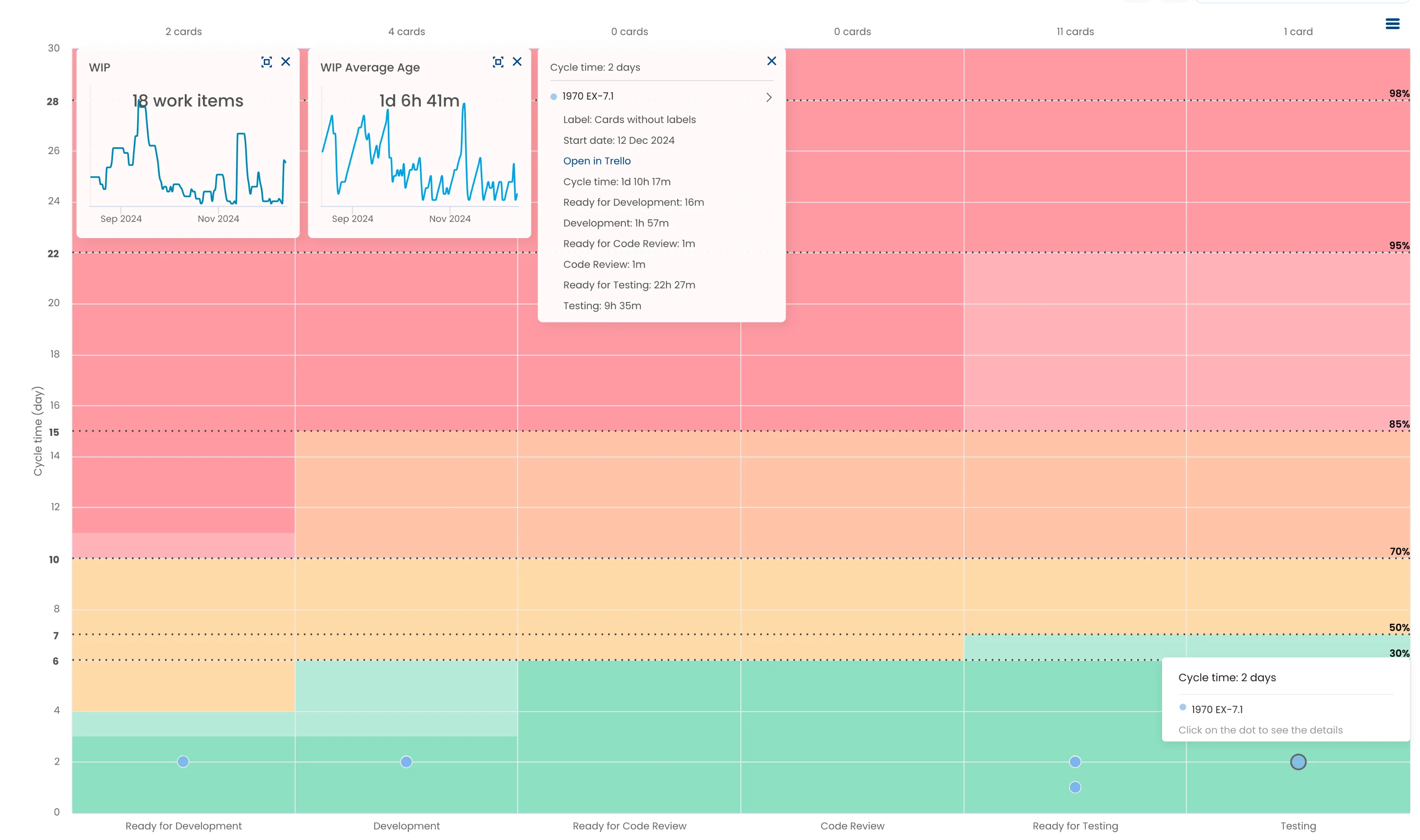Click 'Start date: 12 Dec 2024' text
Image resolution: width=1420 pixels, height=840 pixels.
click(x=618, y=141)
